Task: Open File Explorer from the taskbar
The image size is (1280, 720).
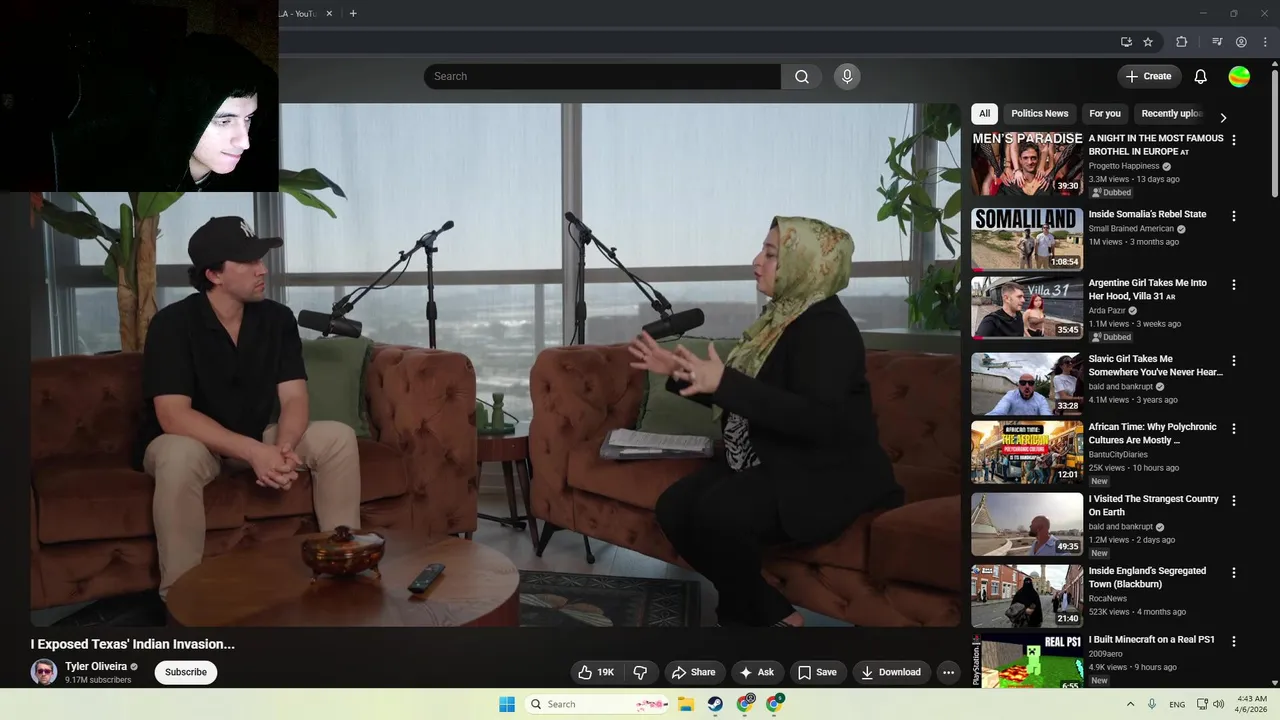Action: [686, 704]
